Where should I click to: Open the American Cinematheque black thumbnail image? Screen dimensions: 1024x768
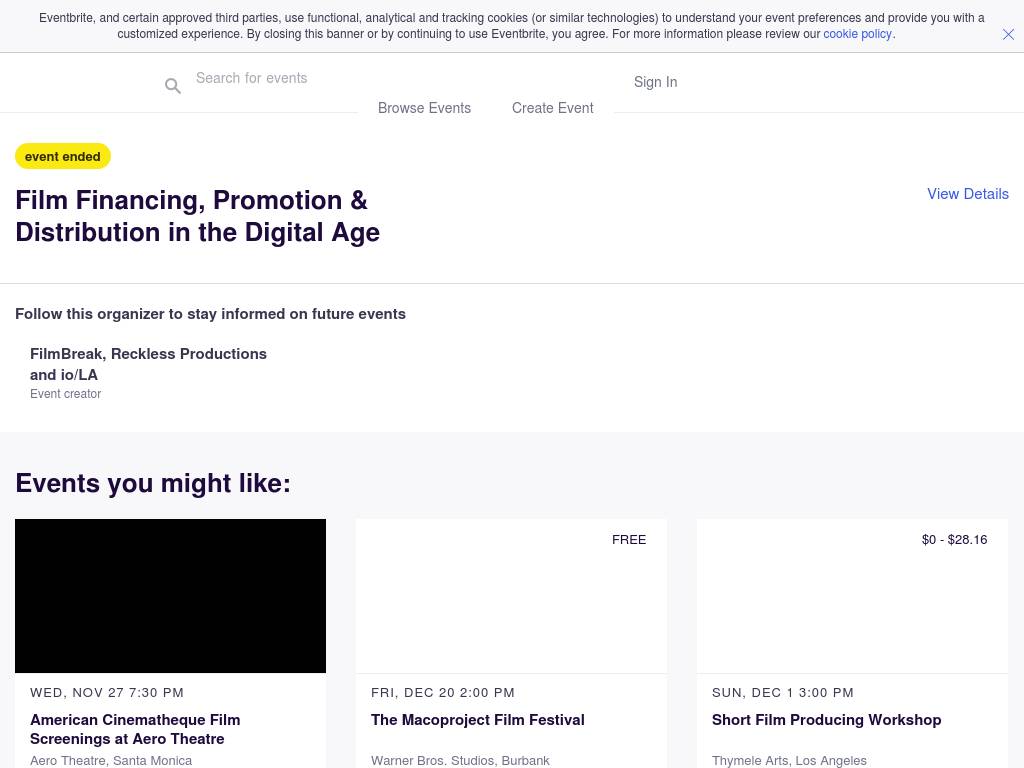click(x=170, y=596)
